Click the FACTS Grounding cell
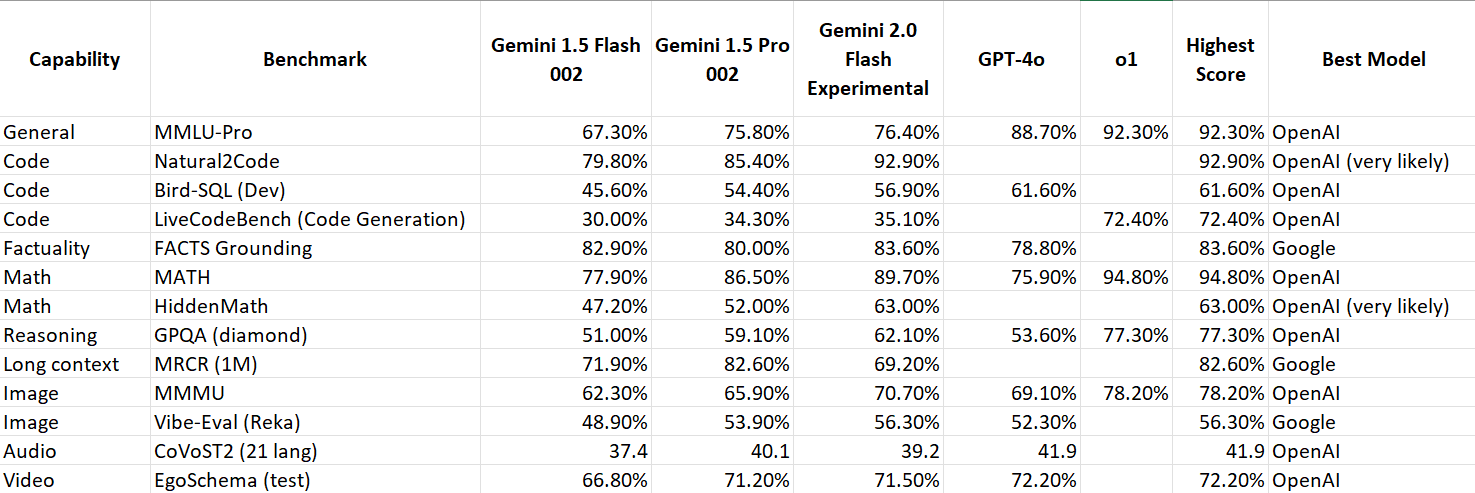 tap(315, 248)
